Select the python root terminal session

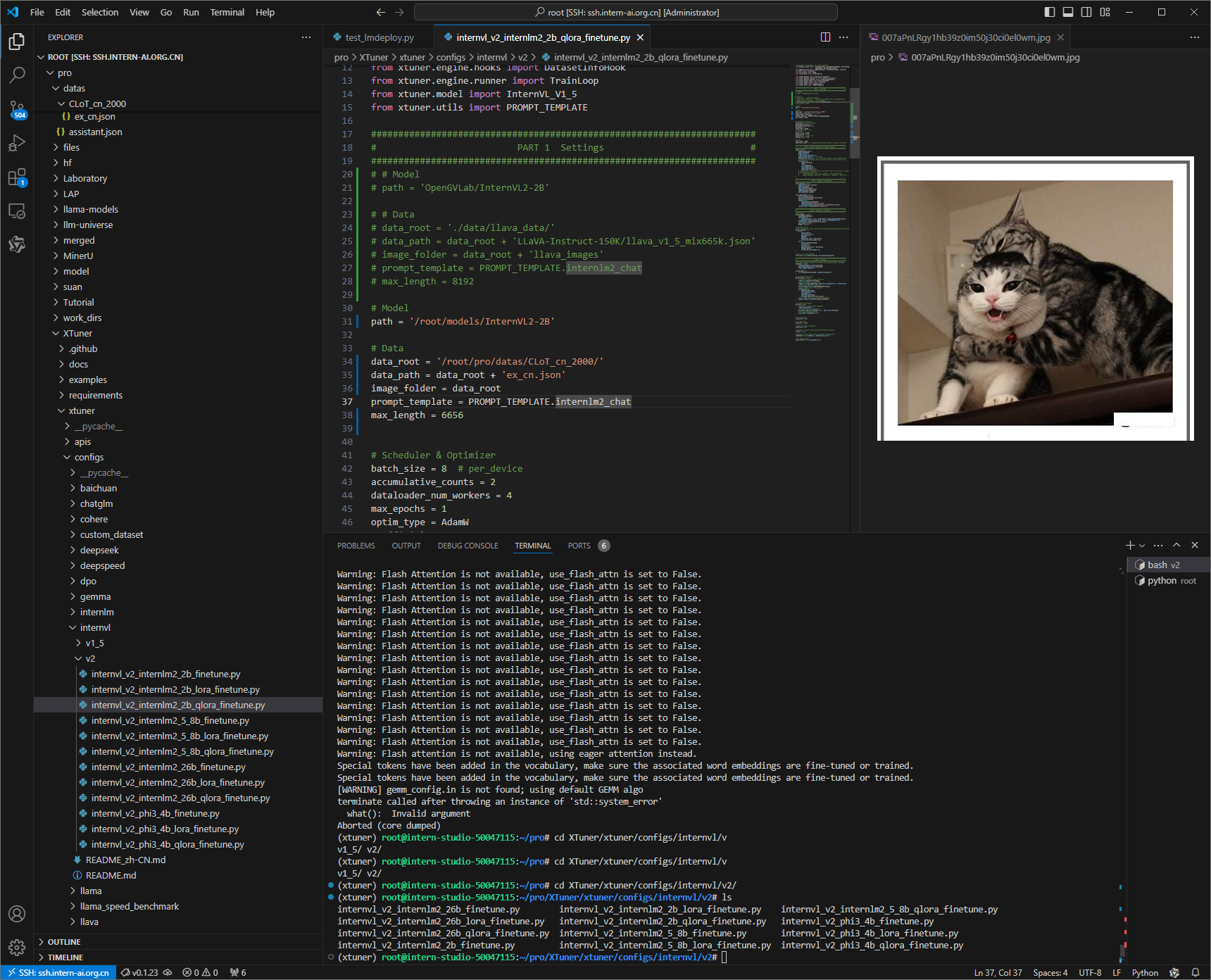point(1169,581)
